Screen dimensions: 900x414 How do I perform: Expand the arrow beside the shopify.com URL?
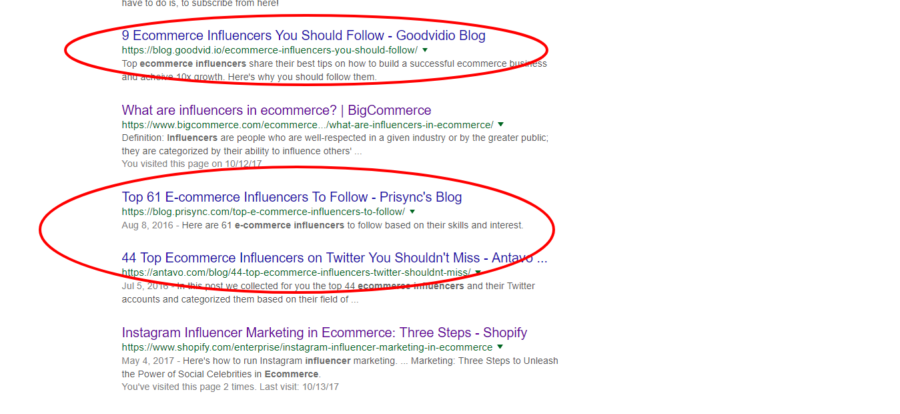tap(500, 347)
